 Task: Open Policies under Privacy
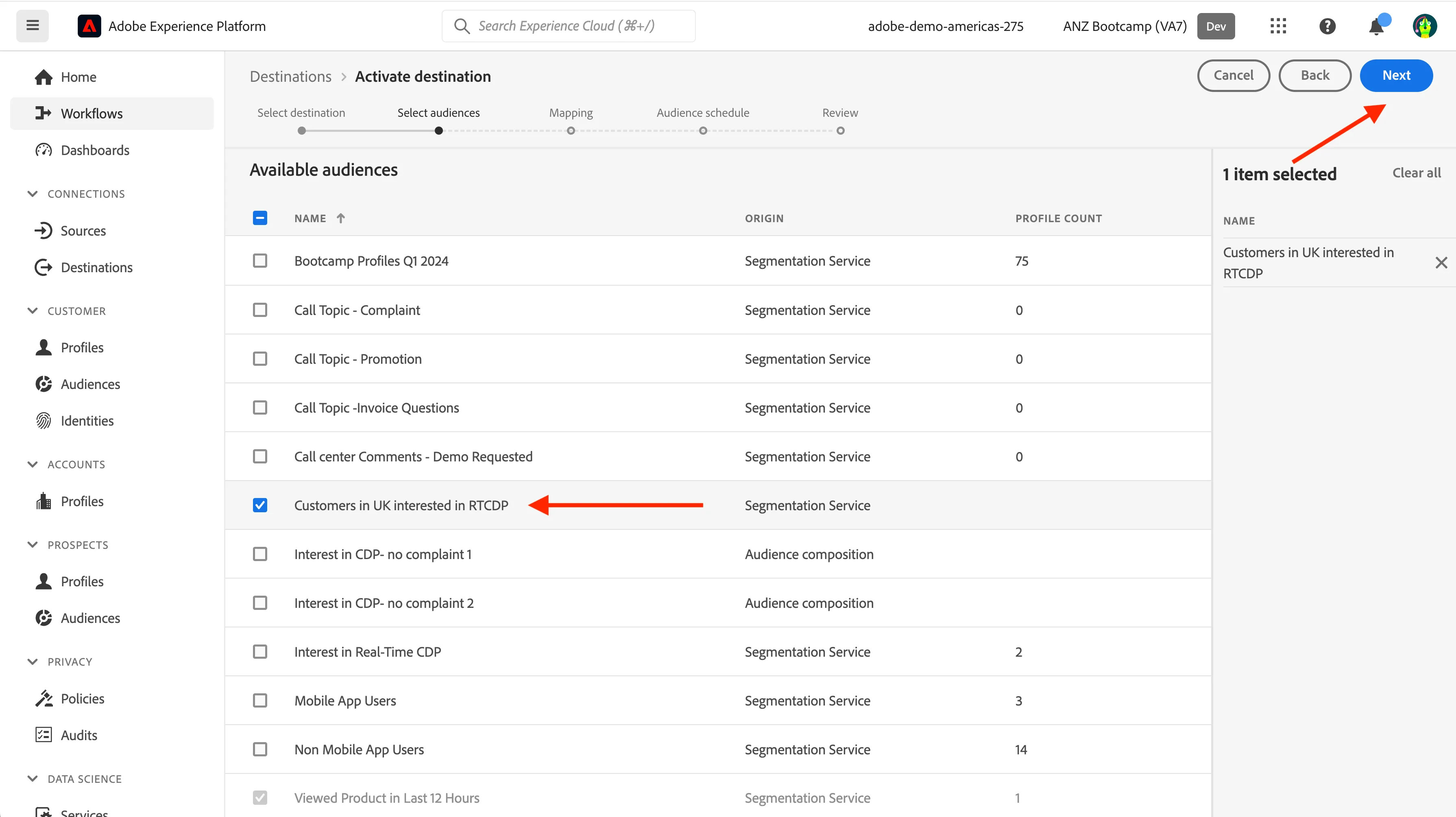click(x=112, y=698)
